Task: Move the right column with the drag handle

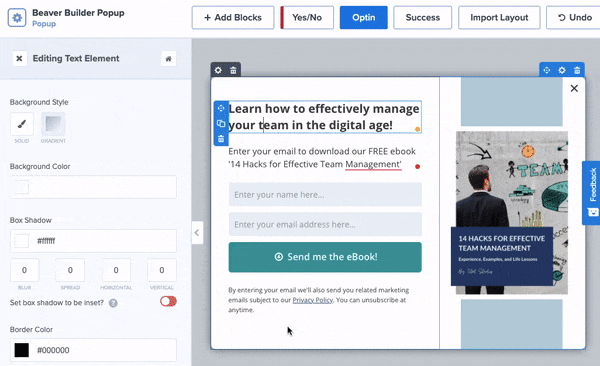Action: tap(547, 70)
